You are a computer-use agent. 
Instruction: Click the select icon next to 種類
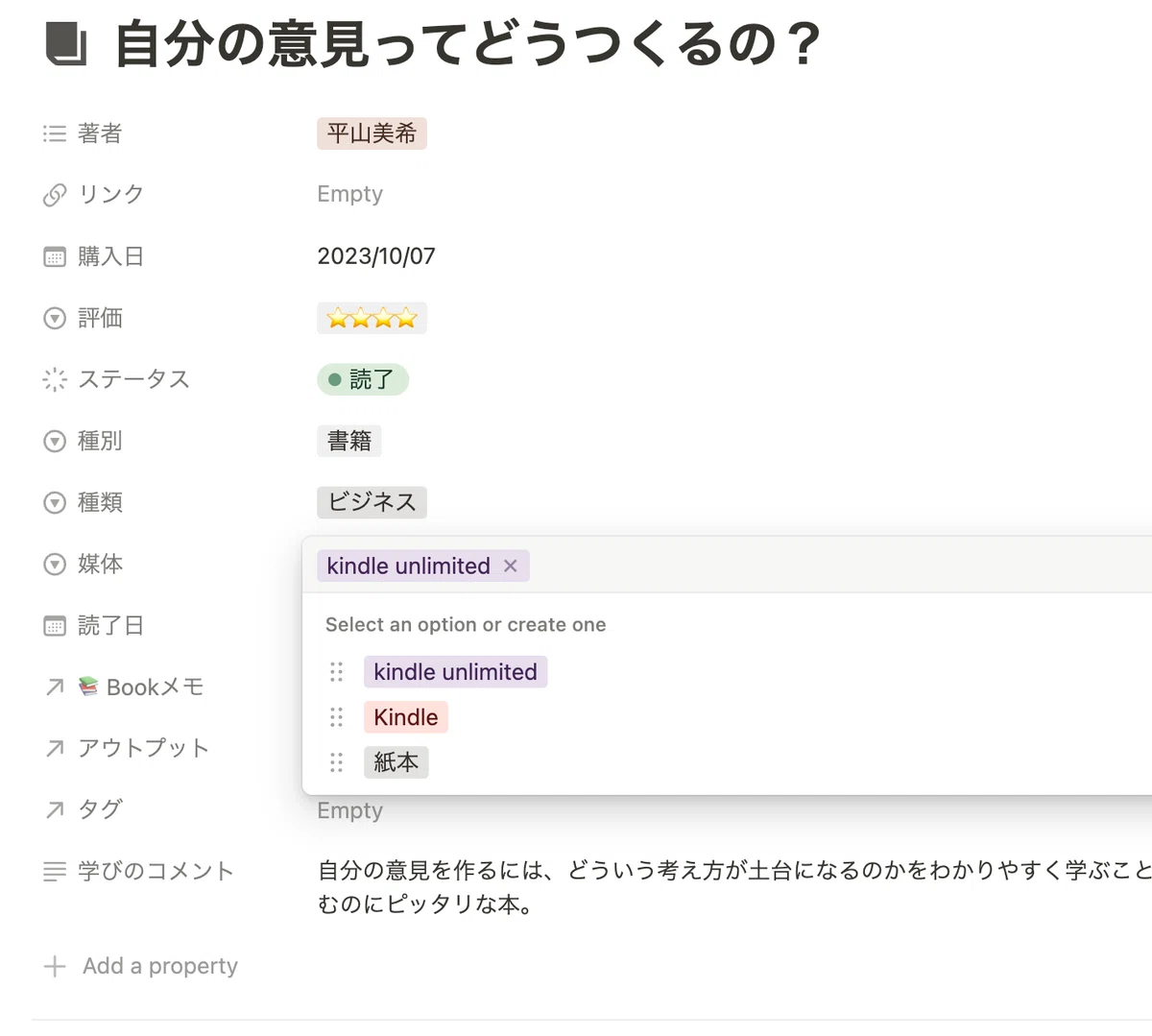tap(55, 502)
